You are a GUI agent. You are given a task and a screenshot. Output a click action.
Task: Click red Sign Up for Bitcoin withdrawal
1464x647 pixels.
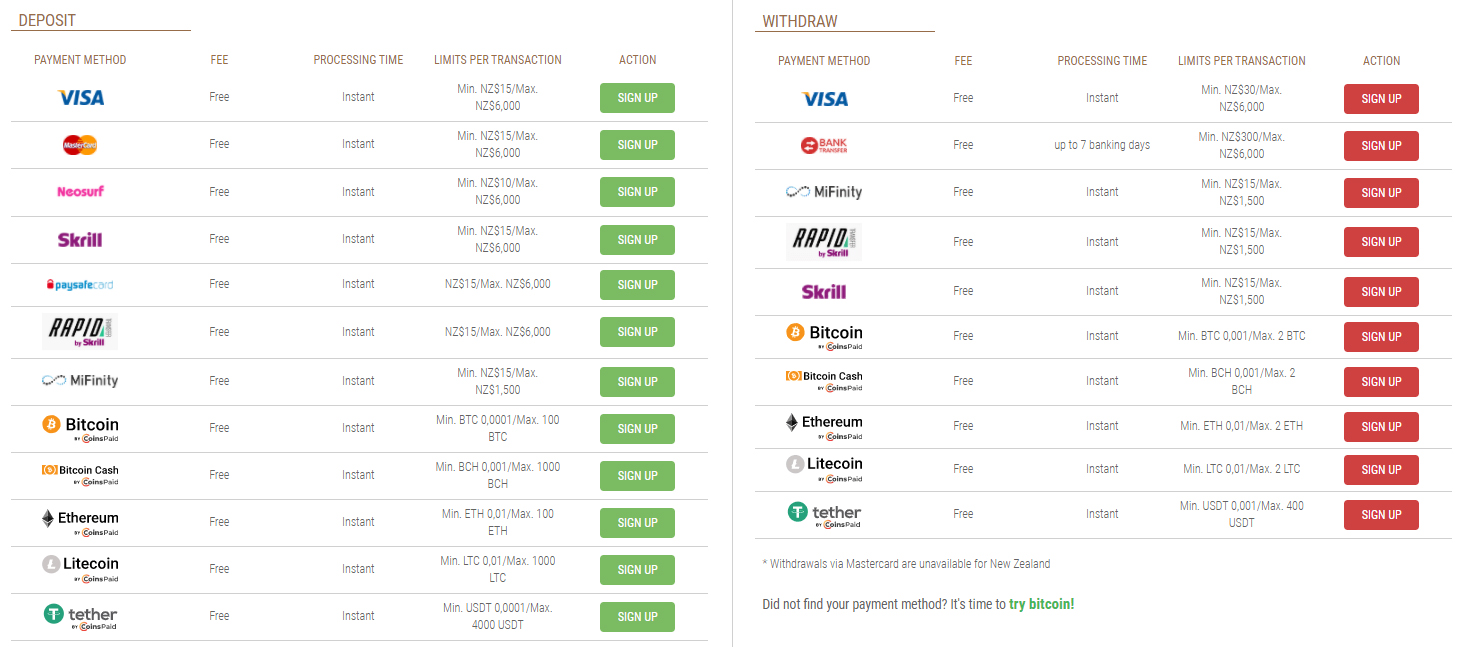(x=1381, y=337)
